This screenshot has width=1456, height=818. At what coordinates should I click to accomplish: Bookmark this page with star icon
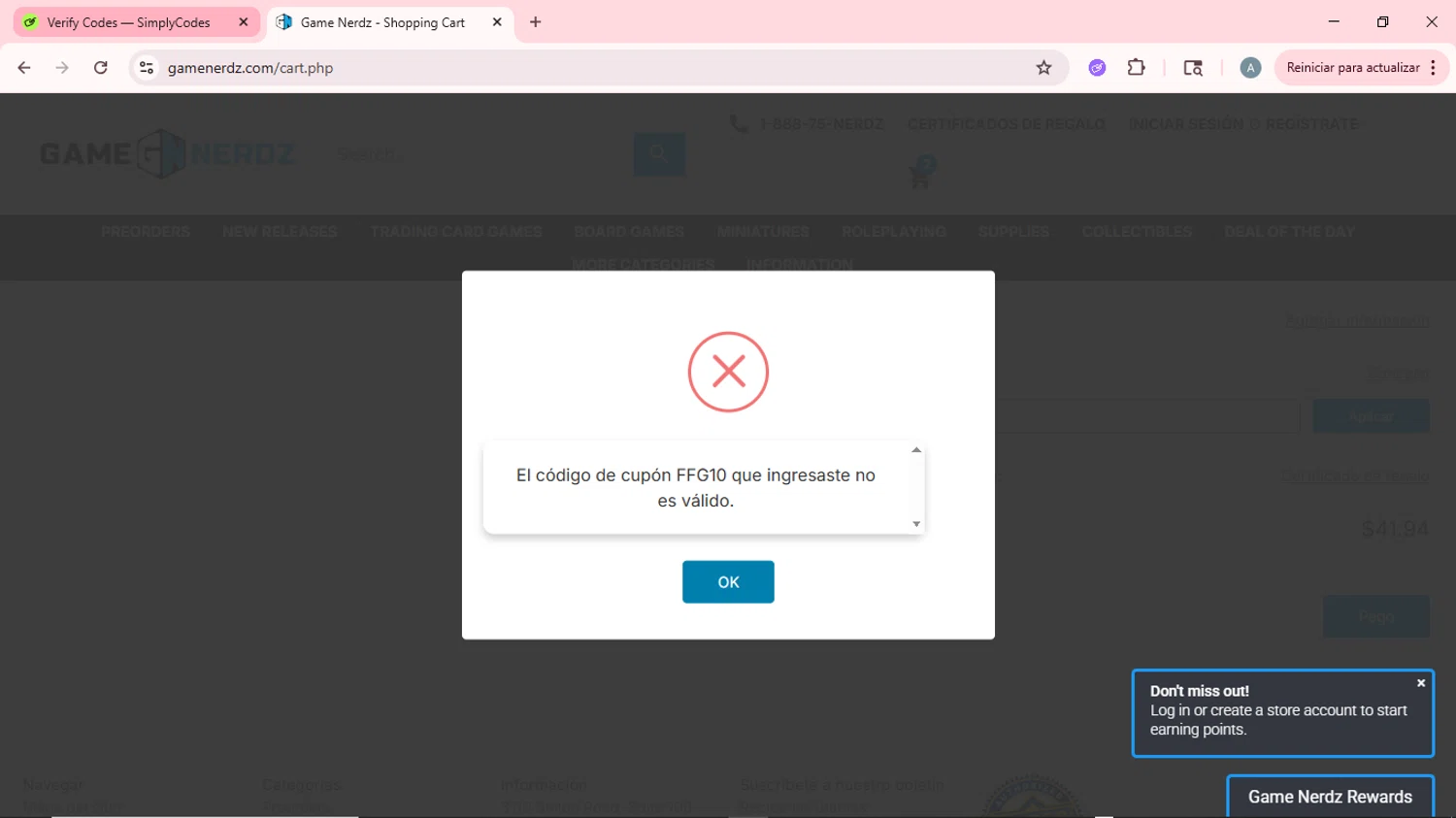coord(1044,68)
